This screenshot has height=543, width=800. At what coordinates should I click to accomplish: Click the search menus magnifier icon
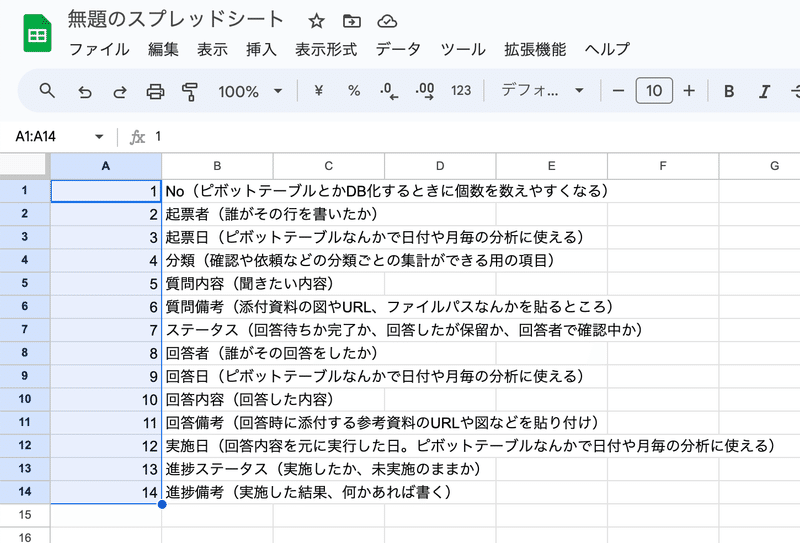47,91
